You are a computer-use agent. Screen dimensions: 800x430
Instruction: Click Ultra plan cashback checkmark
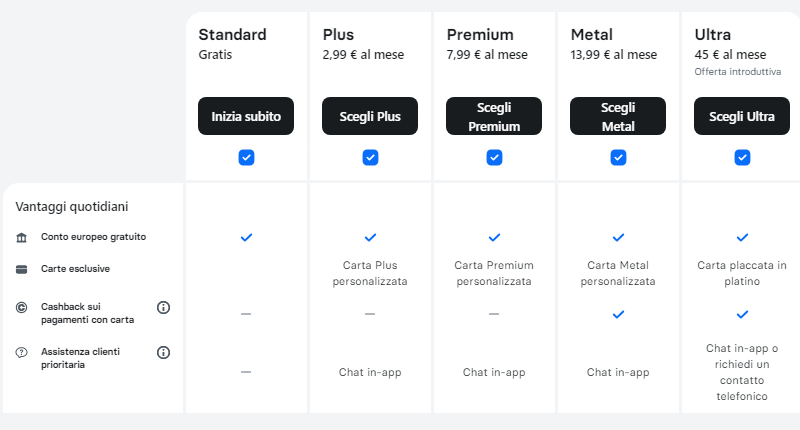(x=742, y=314)
